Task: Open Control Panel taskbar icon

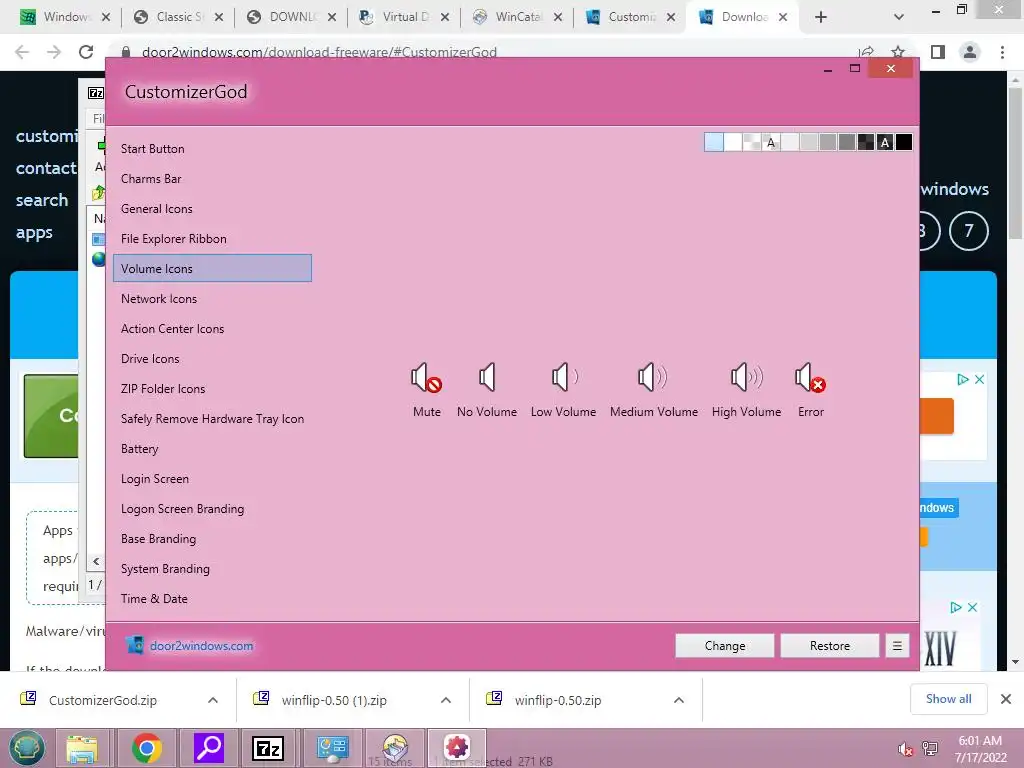Action: pos(332,748)
